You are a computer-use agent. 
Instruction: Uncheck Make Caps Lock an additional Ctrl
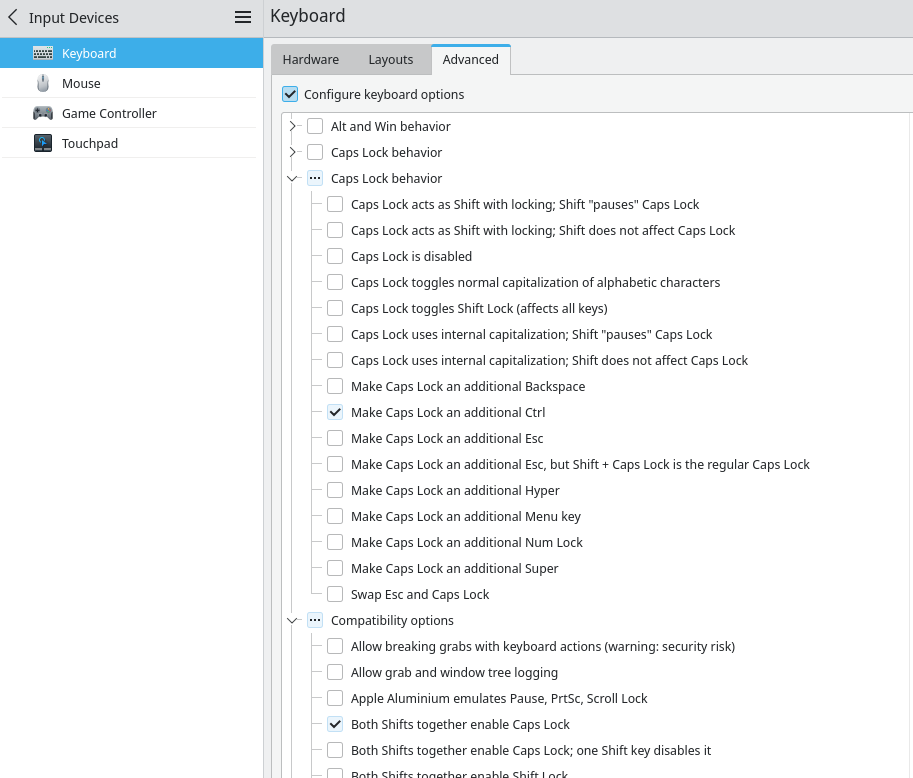click(x=335, y=412)
